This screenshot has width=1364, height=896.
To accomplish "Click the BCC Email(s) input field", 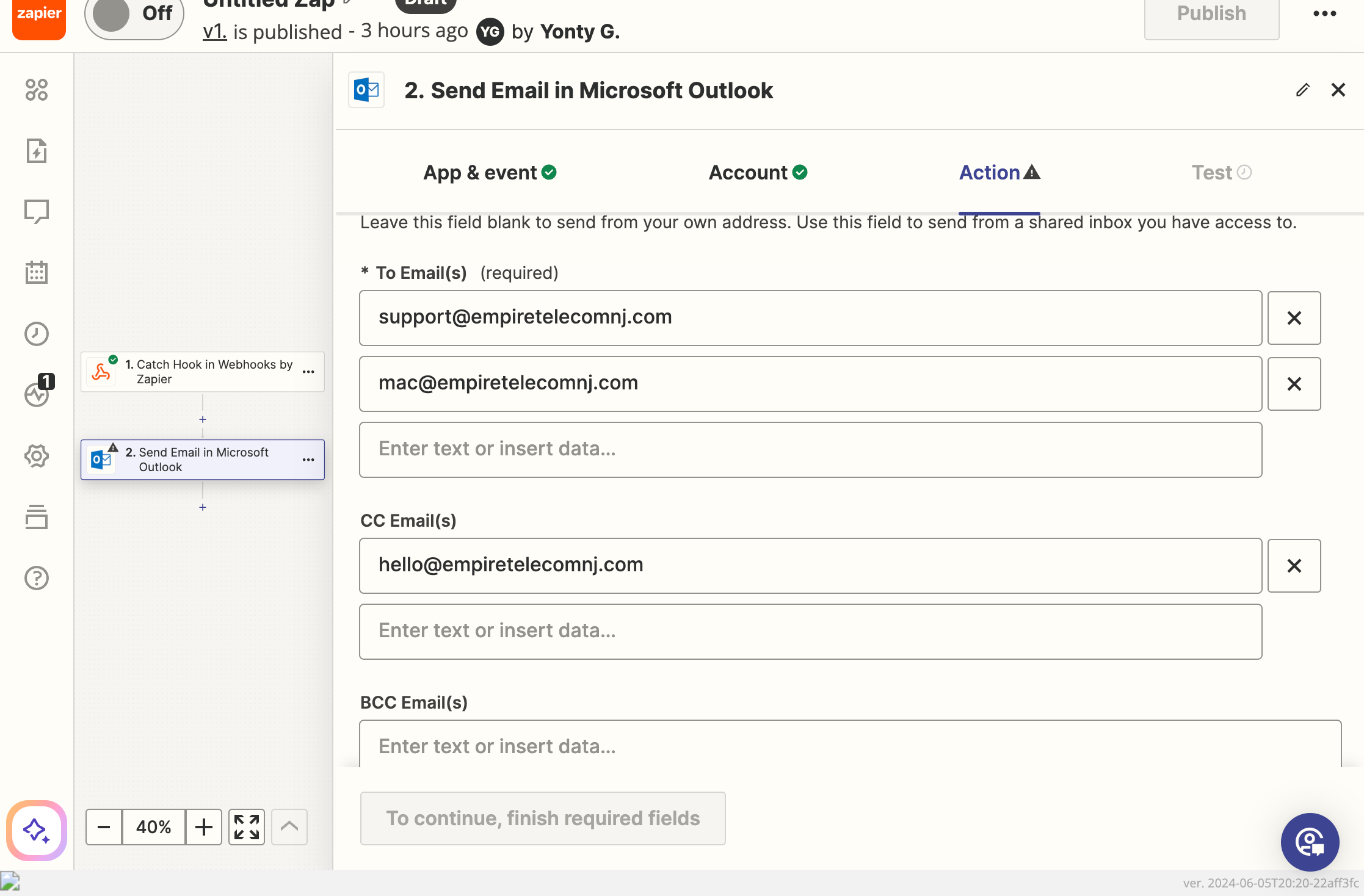I will coord(850,745).
